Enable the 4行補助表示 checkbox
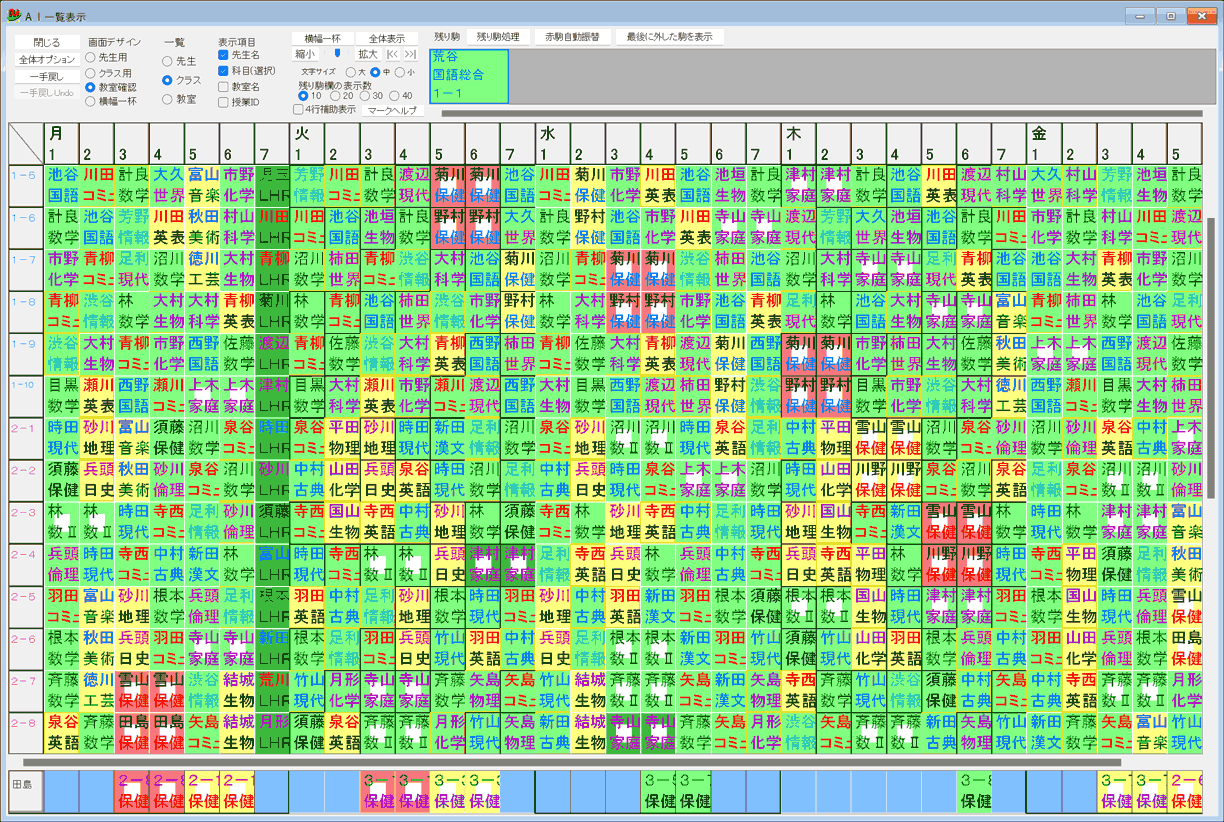The height and width of the screenshot is (822, 1224). 325,110
